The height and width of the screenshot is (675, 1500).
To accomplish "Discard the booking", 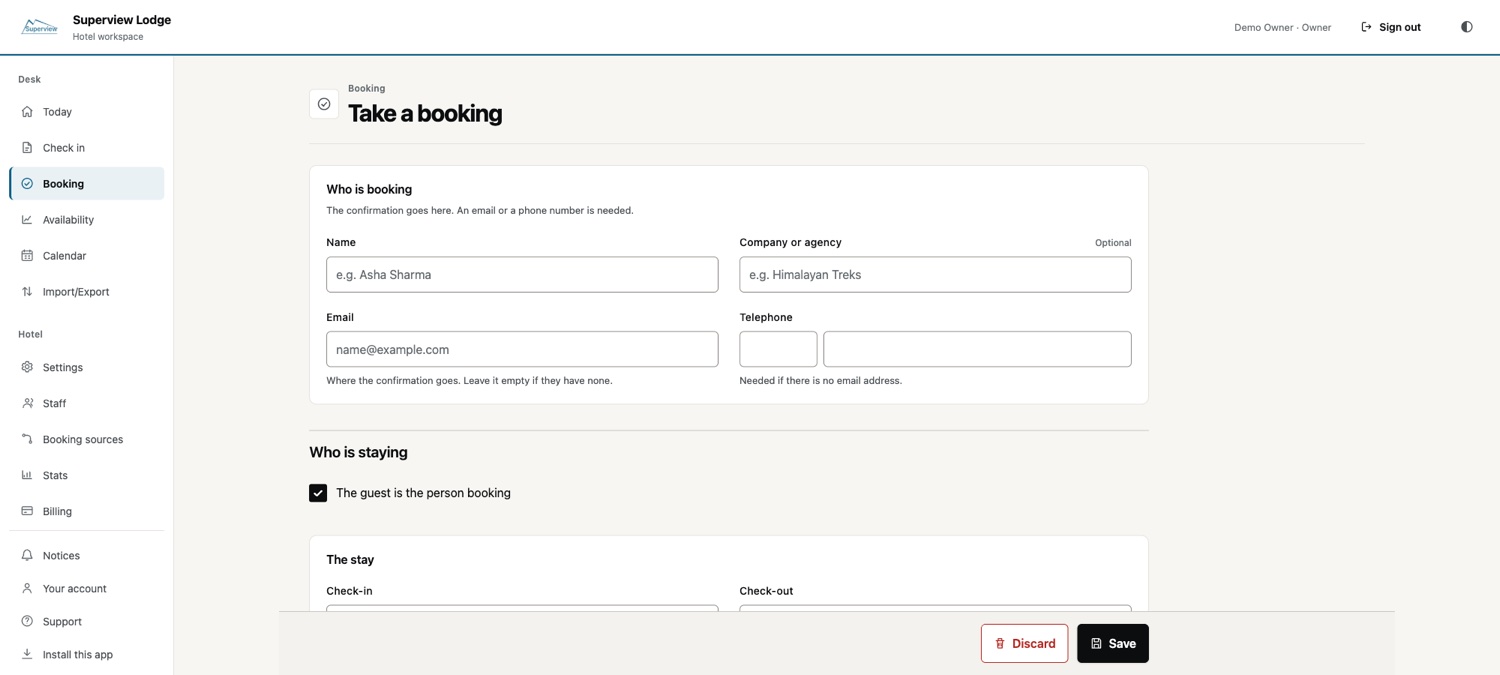I will (x=1024, y=644).
